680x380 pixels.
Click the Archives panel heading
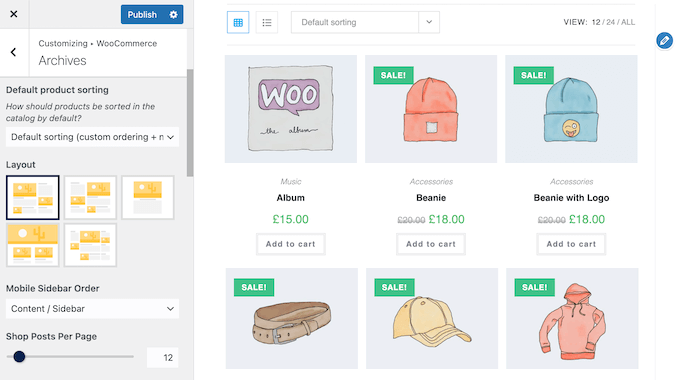click(62, 61)
